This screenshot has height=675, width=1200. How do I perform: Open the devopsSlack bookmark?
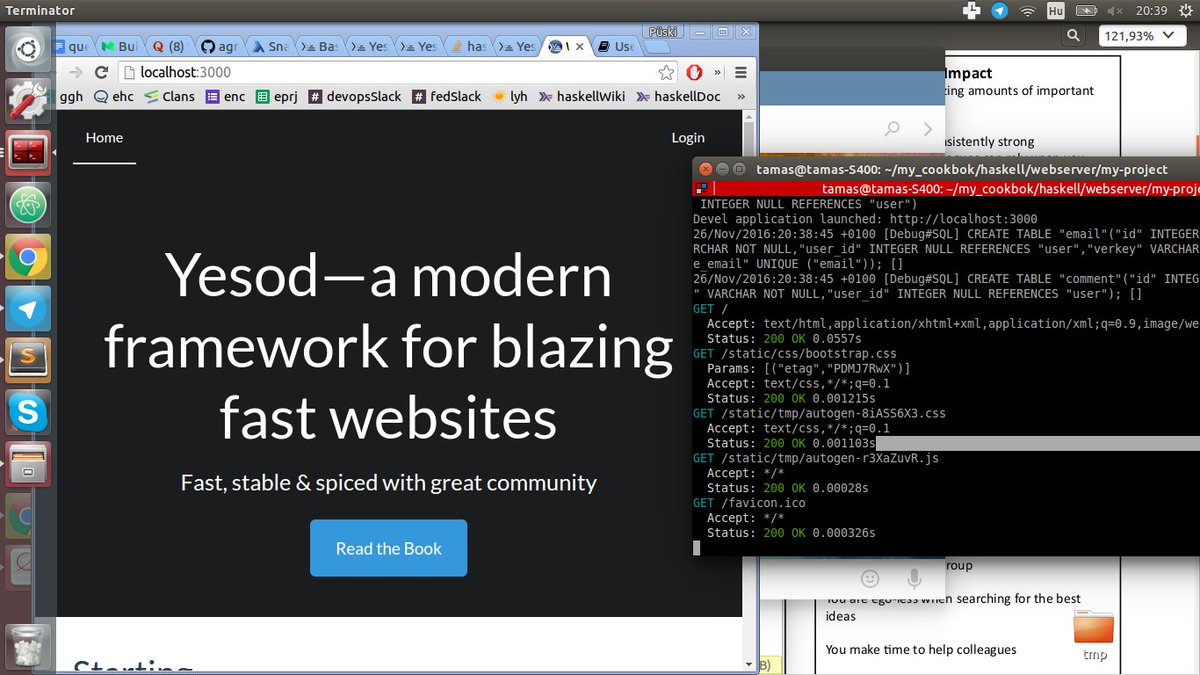tap(355, 97)
